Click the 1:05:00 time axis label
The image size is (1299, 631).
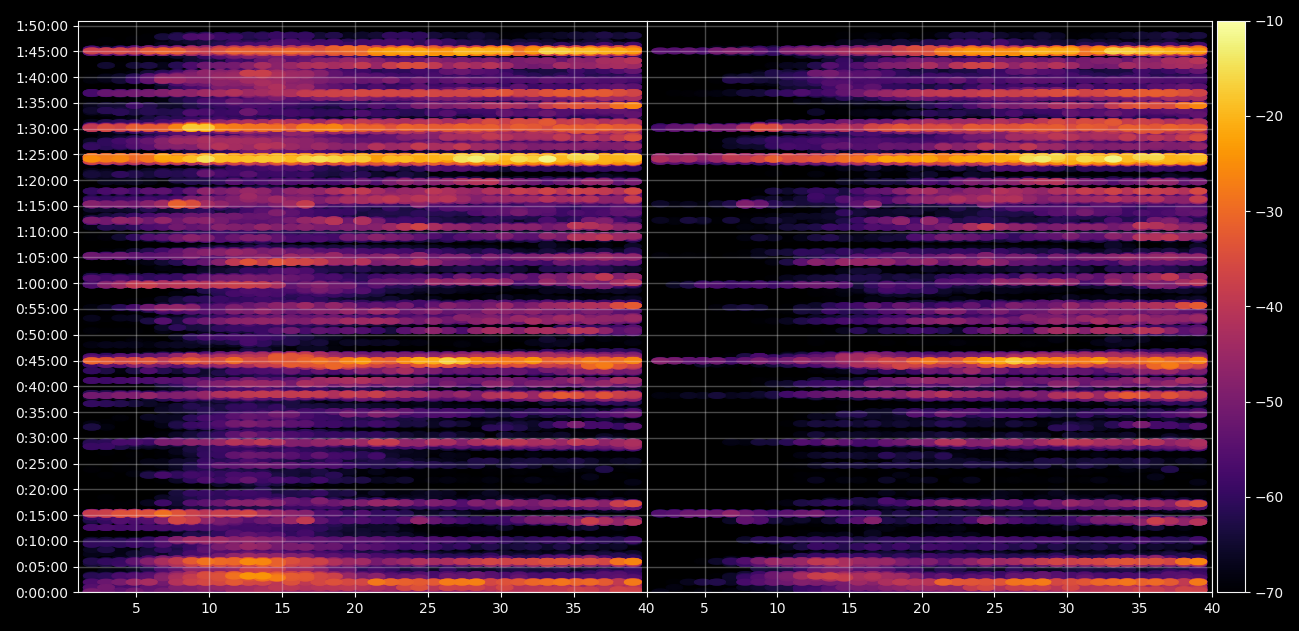pyautogui.click(x=43, y=258)
